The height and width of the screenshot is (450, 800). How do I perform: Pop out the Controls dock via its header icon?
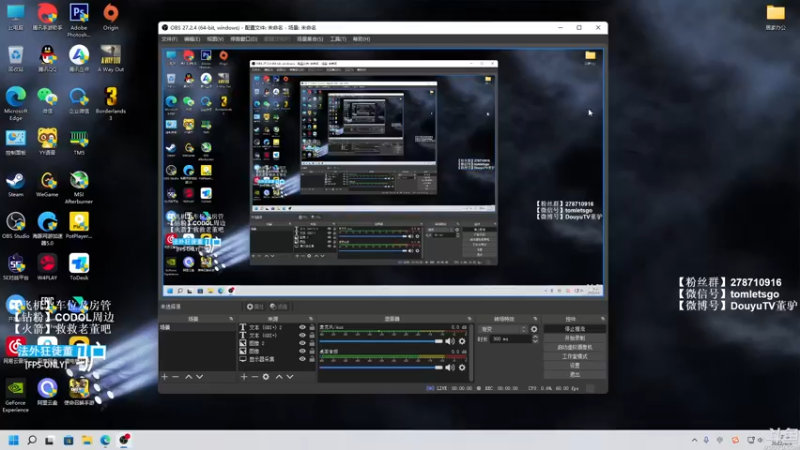[x=603, y=319]
